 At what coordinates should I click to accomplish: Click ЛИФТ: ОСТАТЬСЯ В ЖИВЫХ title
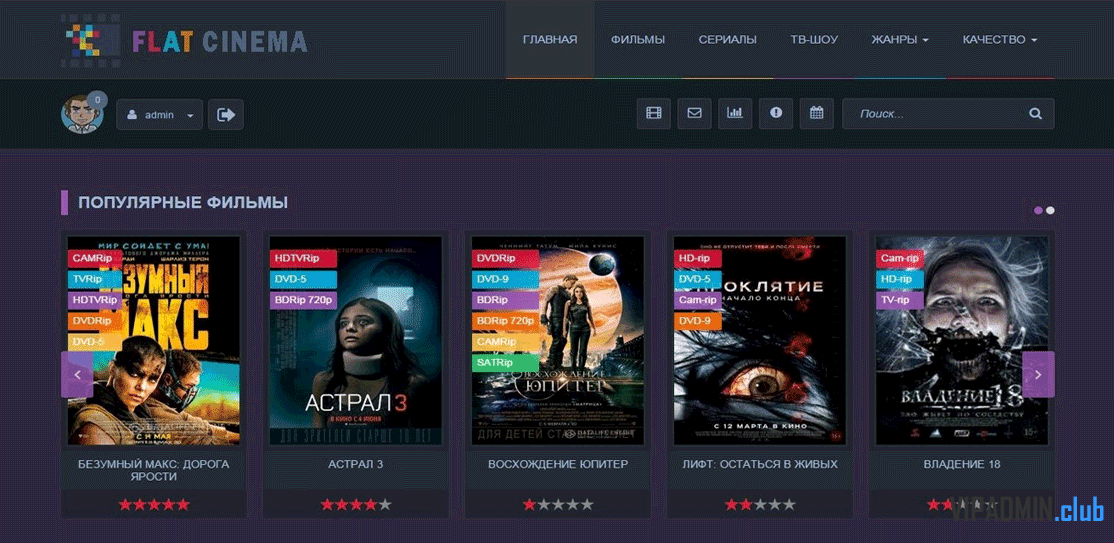tap(759, 464)
